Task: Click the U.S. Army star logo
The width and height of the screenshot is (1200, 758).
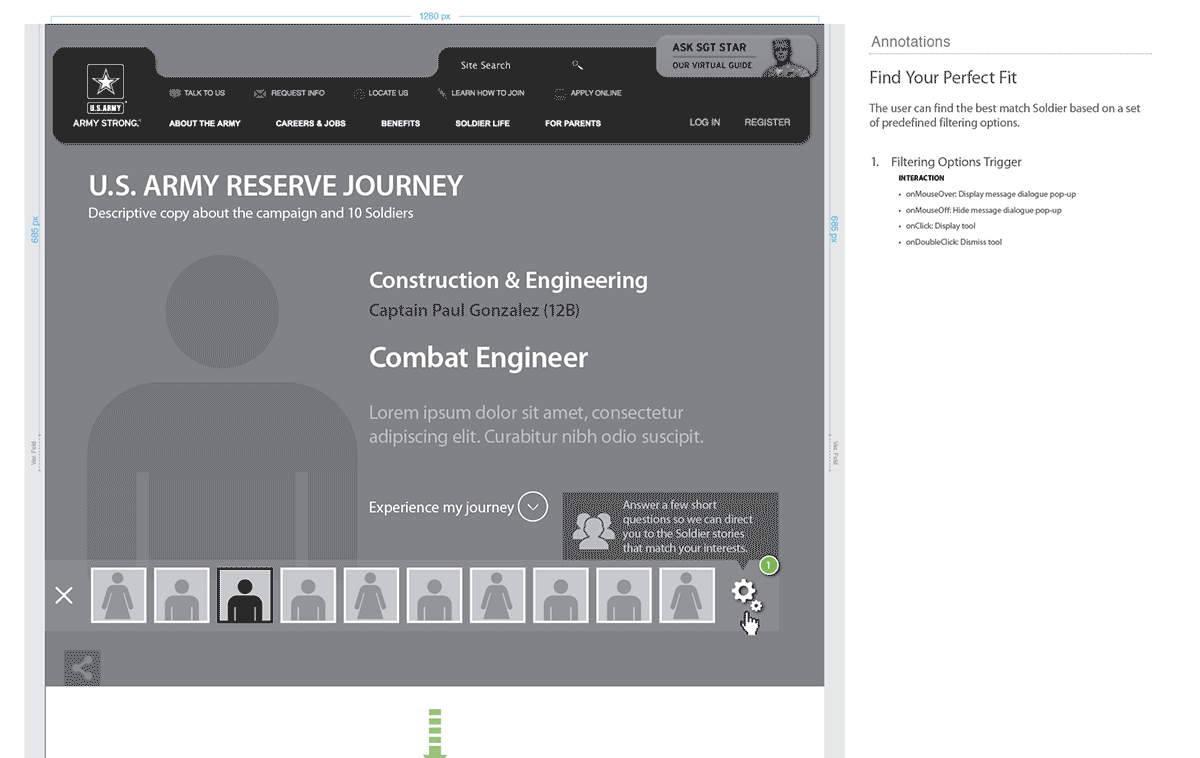Action: 105,86
